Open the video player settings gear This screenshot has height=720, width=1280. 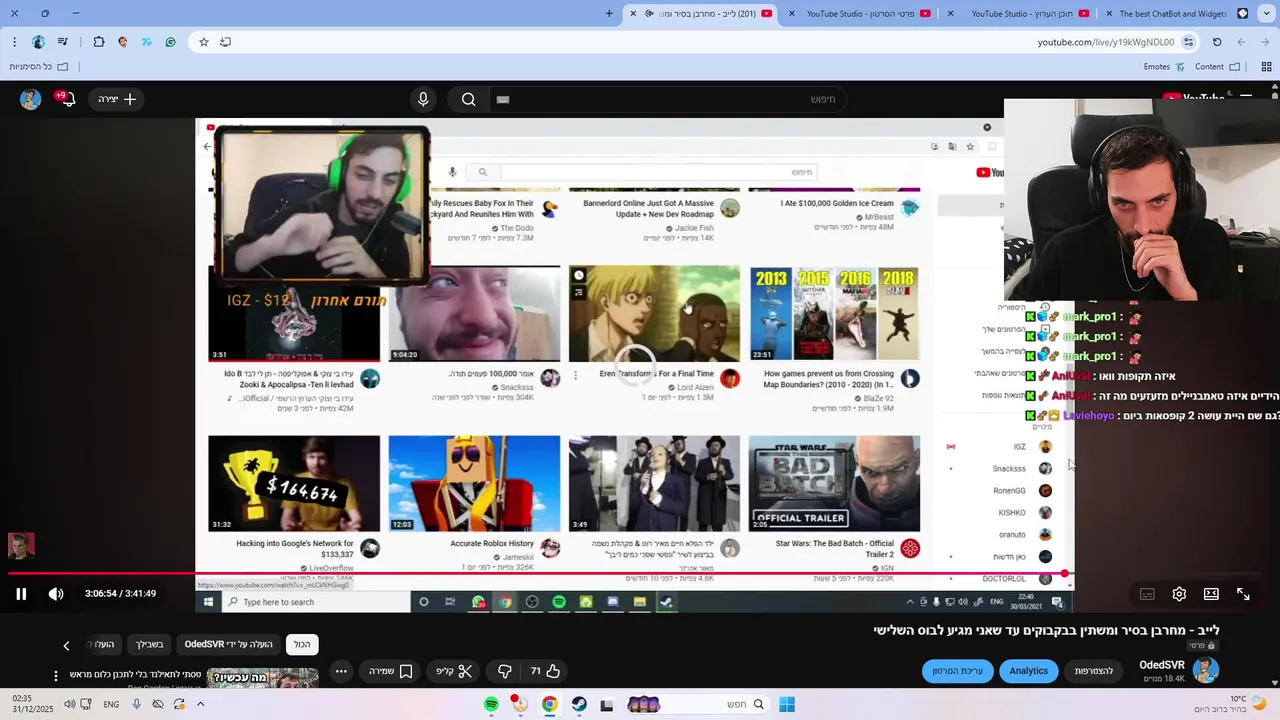pyautogui.click(x=1179, y=594)
